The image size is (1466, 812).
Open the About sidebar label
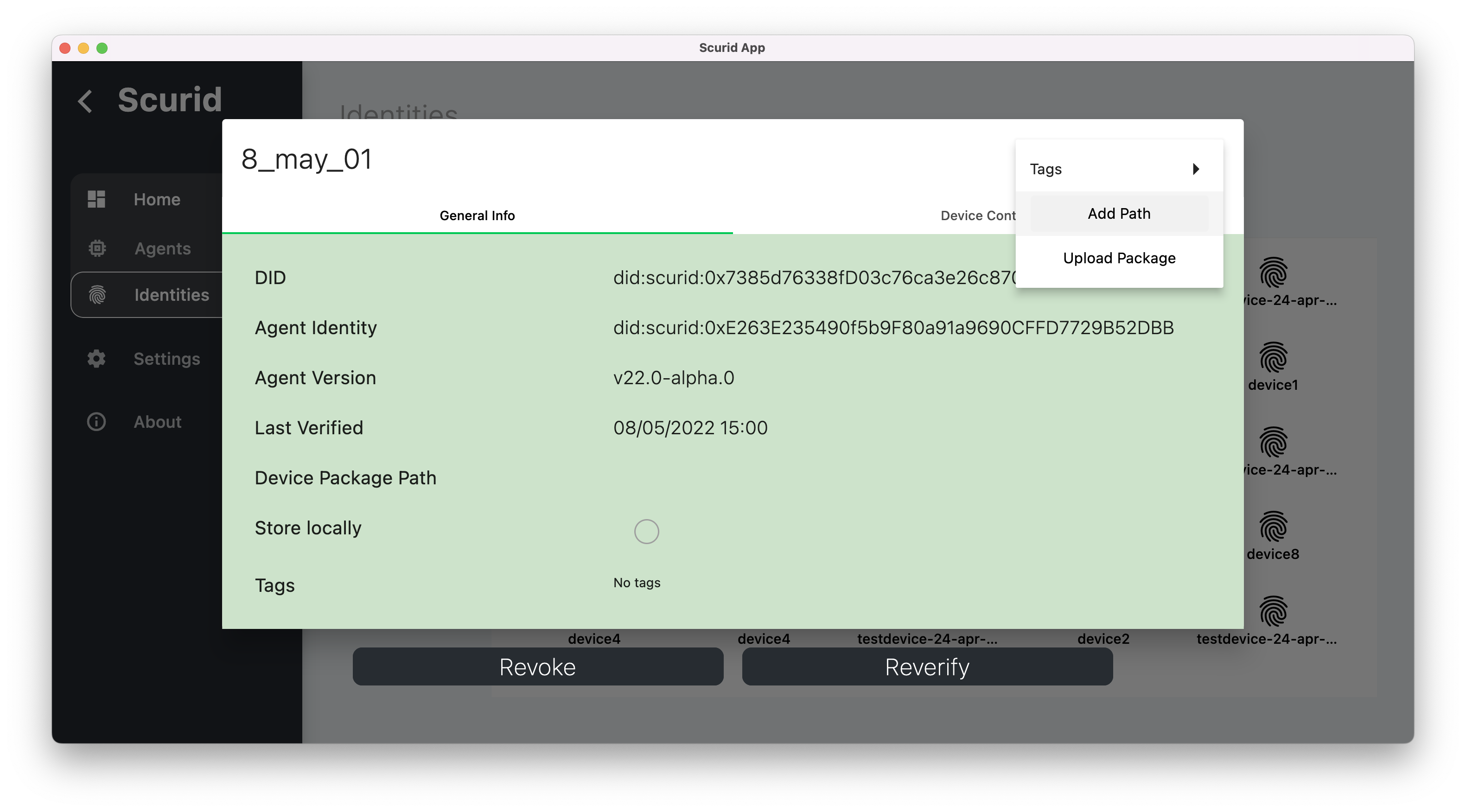(x=158, y=422)
